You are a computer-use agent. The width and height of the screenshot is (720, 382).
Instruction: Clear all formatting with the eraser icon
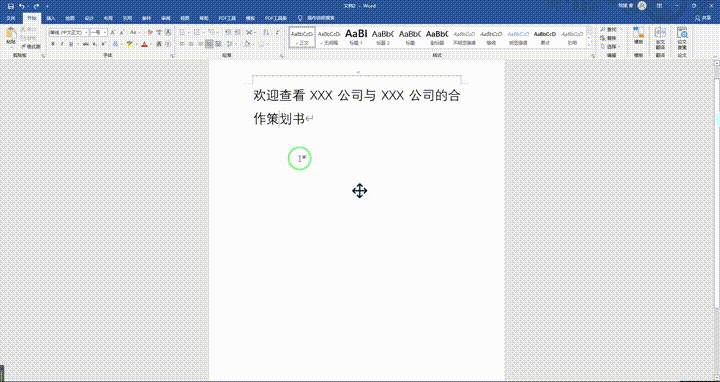tap(150, 33)
